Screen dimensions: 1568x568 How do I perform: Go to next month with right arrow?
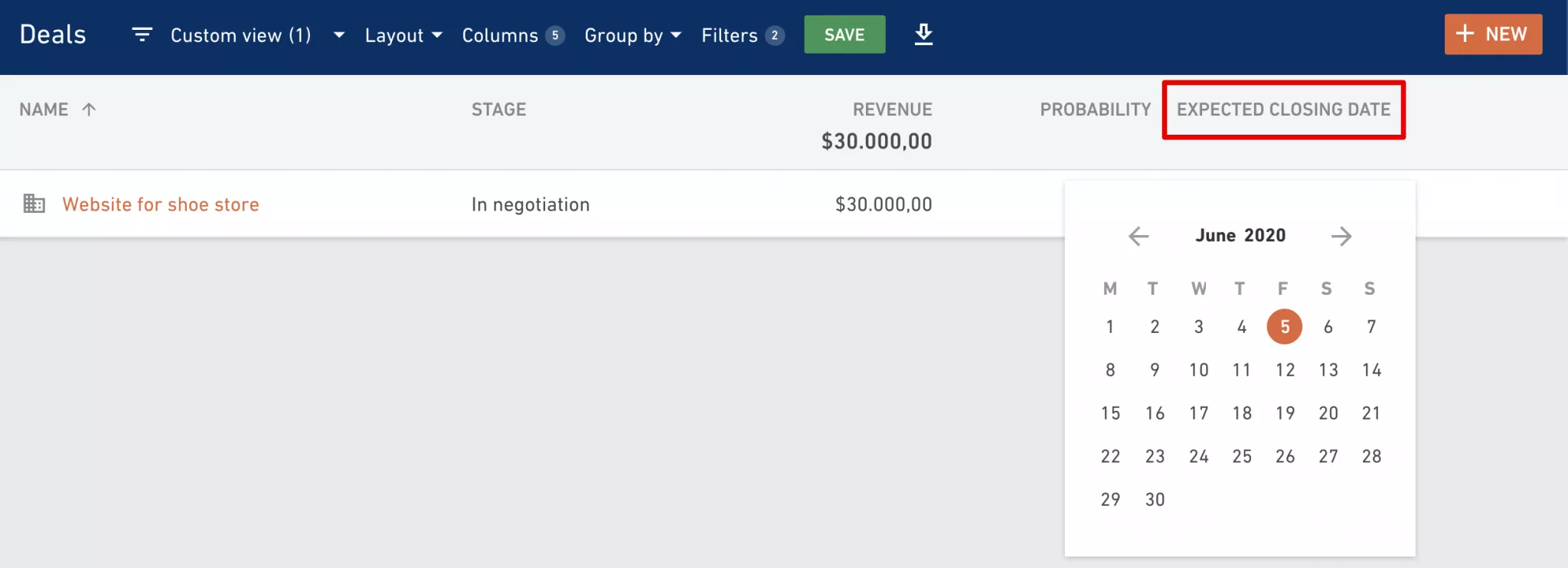(1341, 236)
